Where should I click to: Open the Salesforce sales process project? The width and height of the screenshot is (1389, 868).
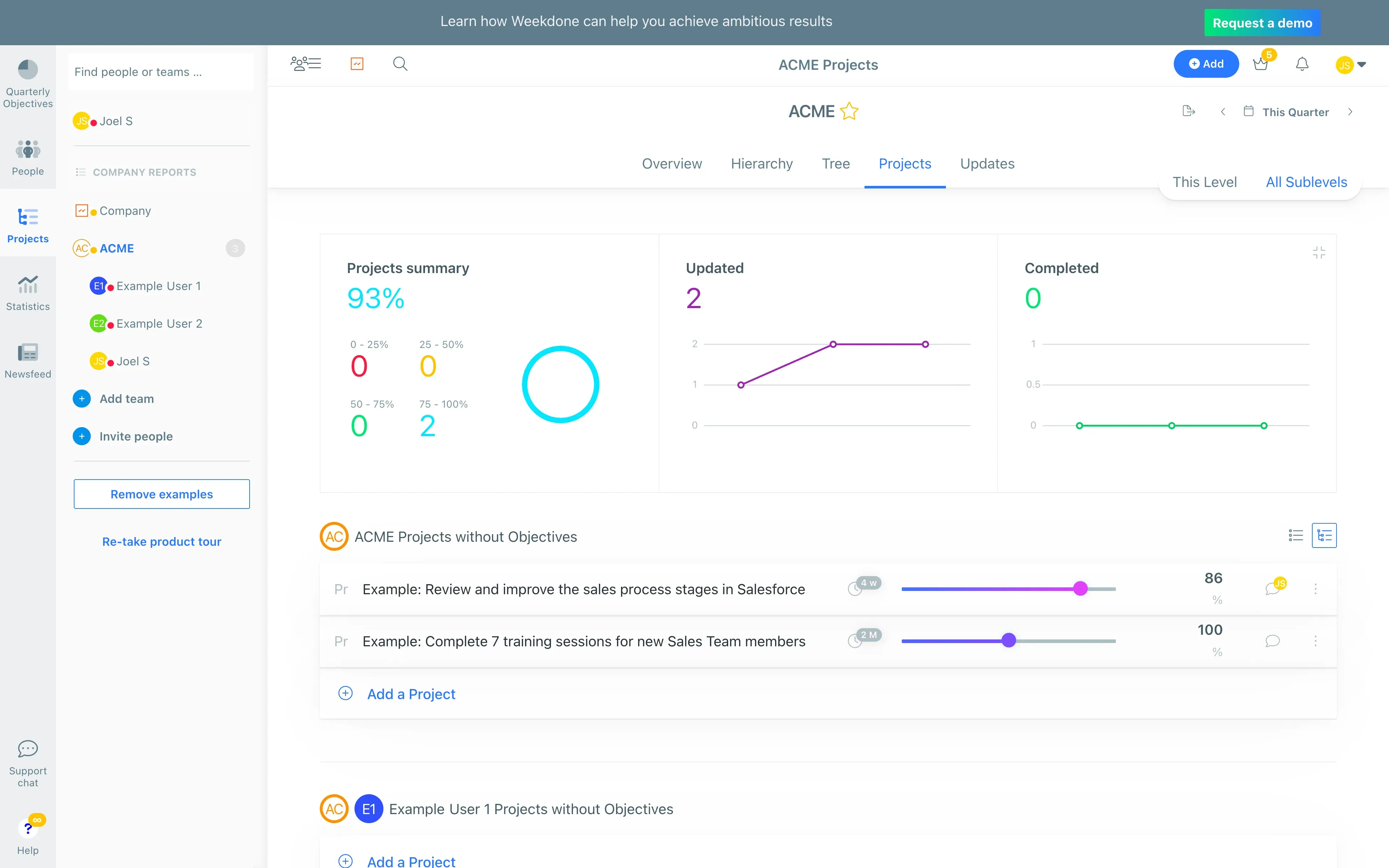[583, 589]
